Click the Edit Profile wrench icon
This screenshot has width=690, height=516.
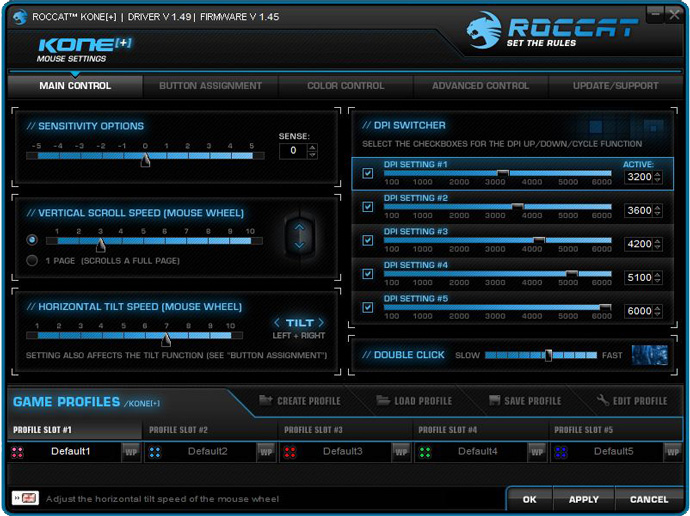click(x=603, y=400)
